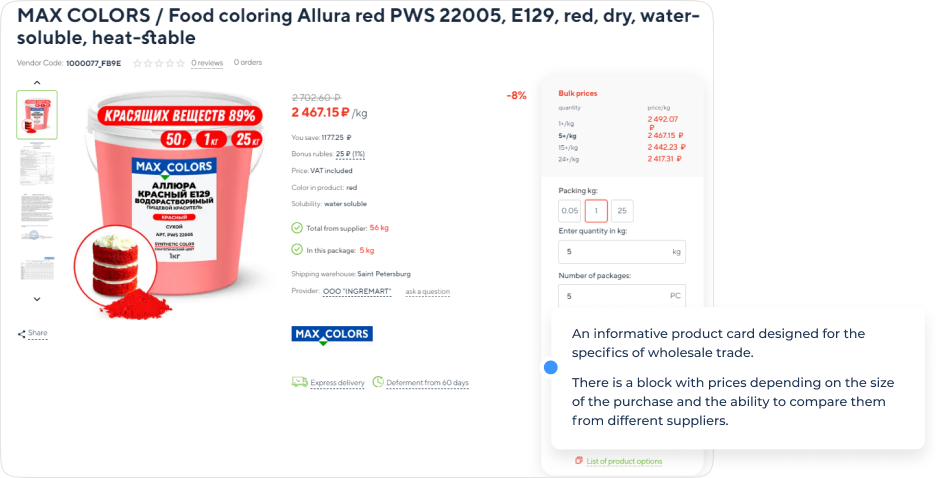942x478 pixels.
Task: Open the 0 reviews link
Action: pos(207,63)
